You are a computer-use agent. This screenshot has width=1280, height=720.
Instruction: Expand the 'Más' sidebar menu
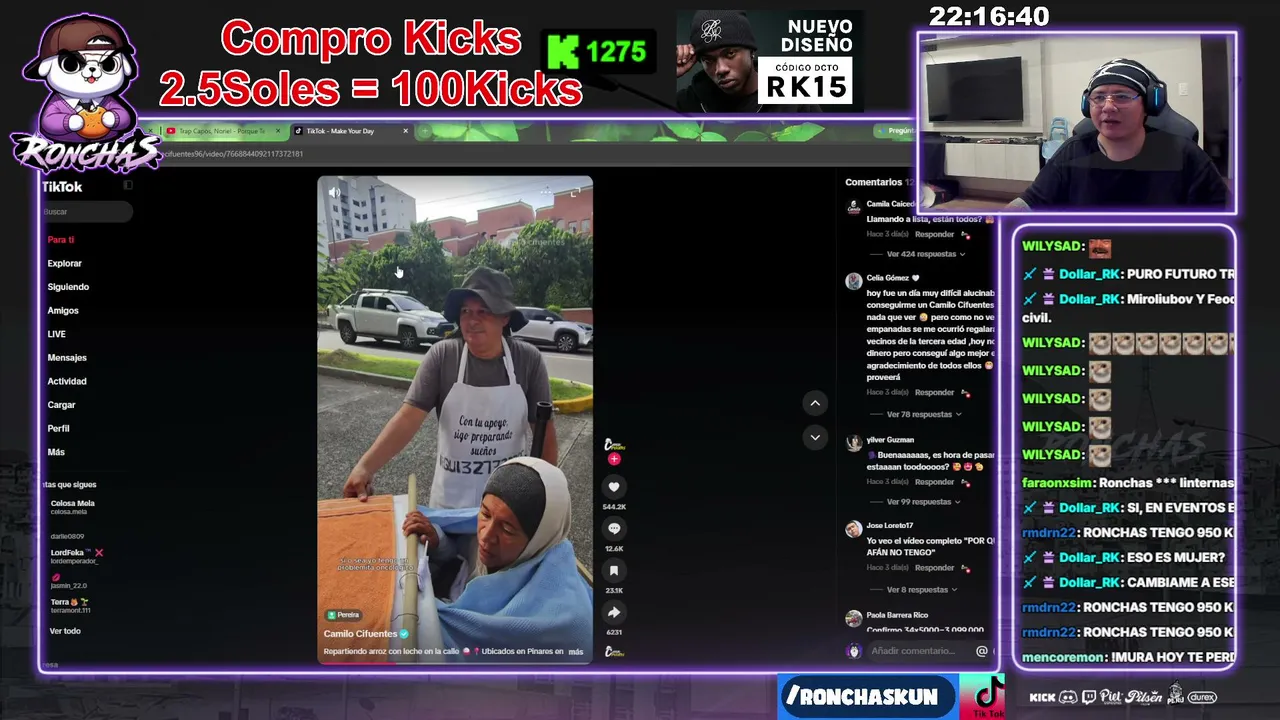[x=56, y=452]
